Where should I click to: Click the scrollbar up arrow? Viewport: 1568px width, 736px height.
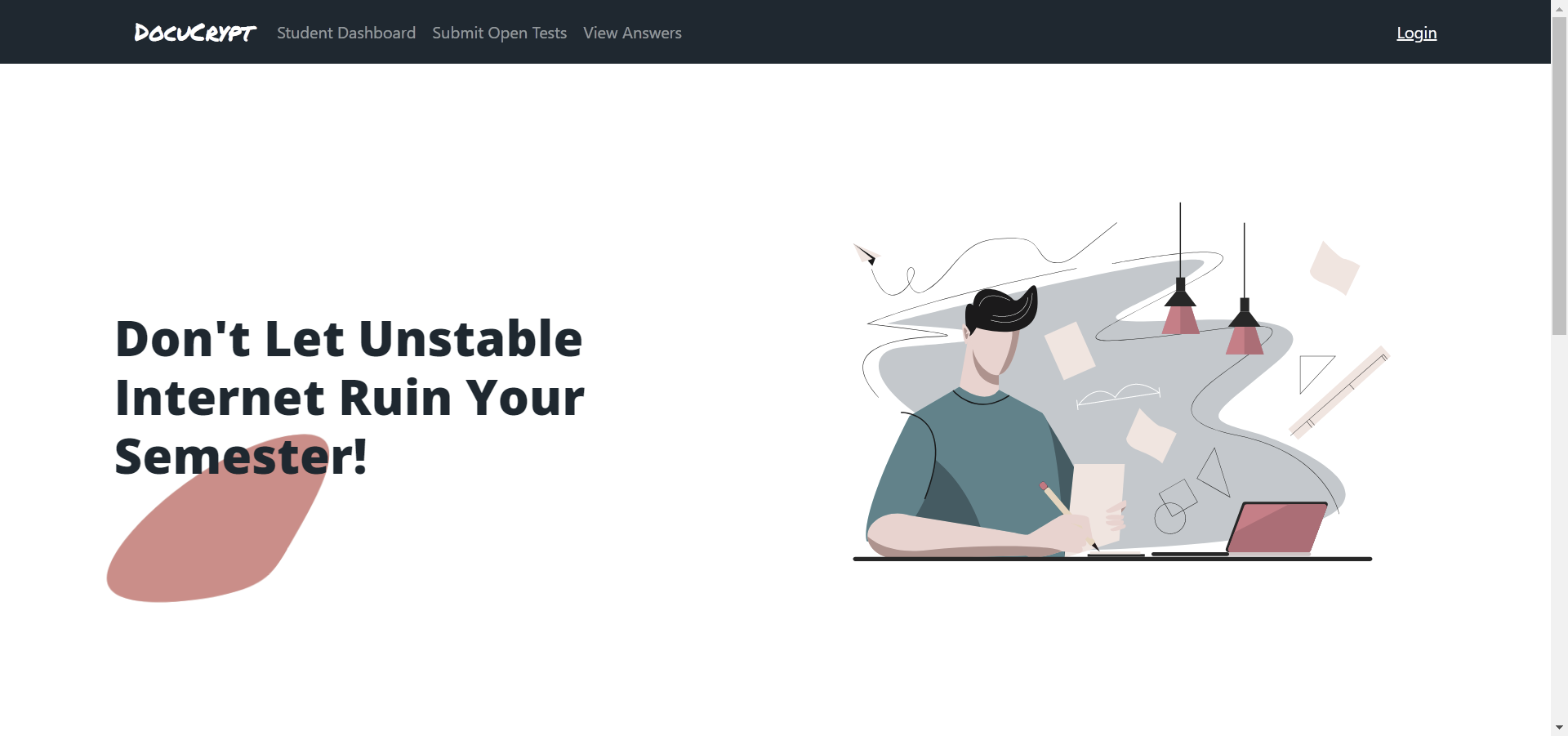[1558, 7]
